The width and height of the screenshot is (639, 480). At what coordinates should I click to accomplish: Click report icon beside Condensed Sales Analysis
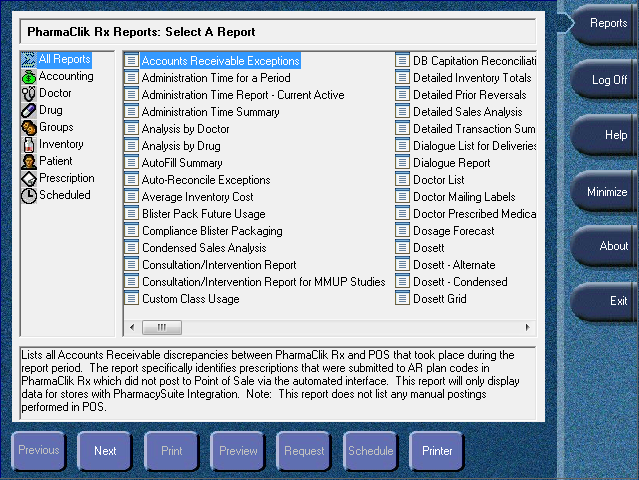131,248
